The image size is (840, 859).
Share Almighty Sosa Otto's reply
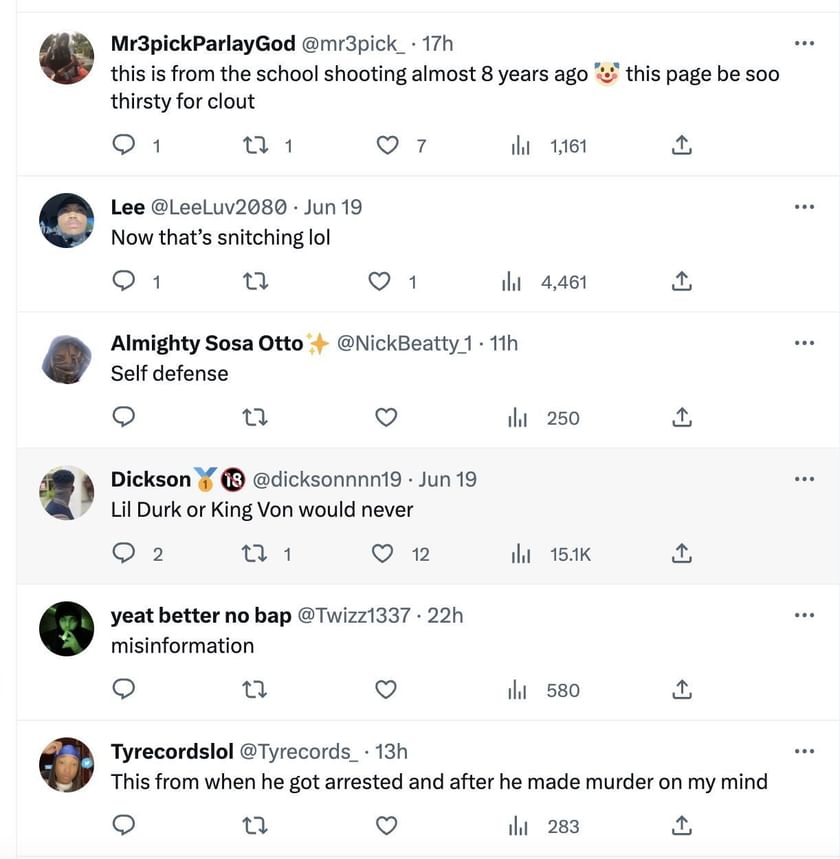681,418
